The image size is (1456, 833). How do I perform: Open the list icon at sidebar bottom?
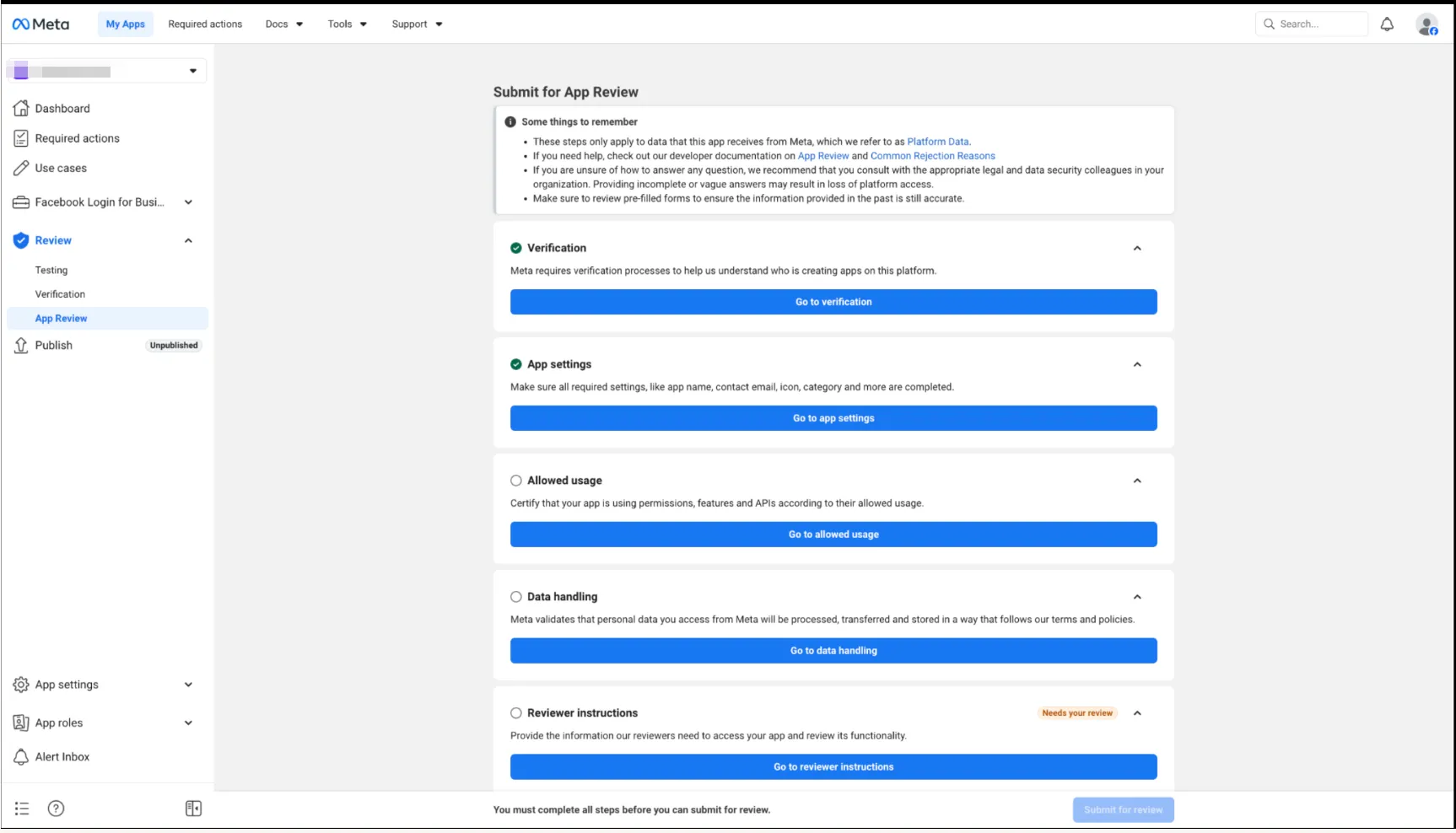22,809
